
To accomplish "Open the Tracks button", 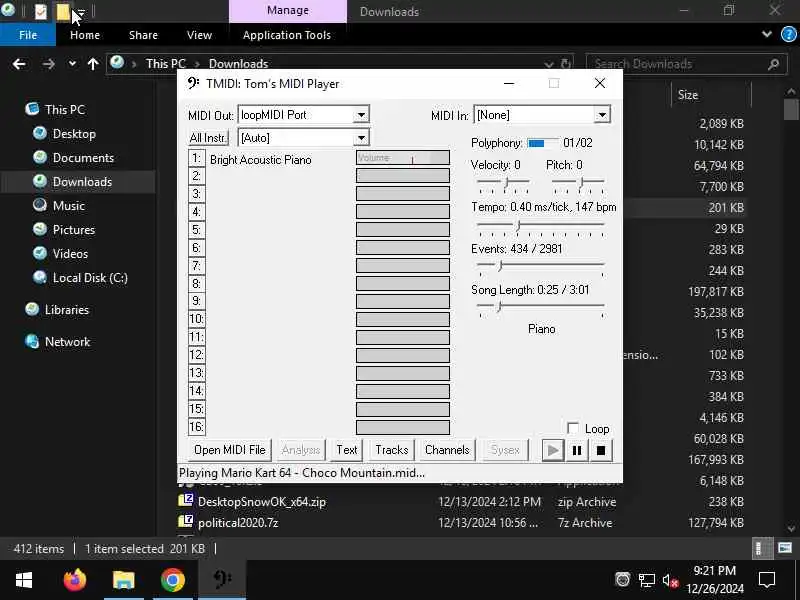I will point(392,450).
